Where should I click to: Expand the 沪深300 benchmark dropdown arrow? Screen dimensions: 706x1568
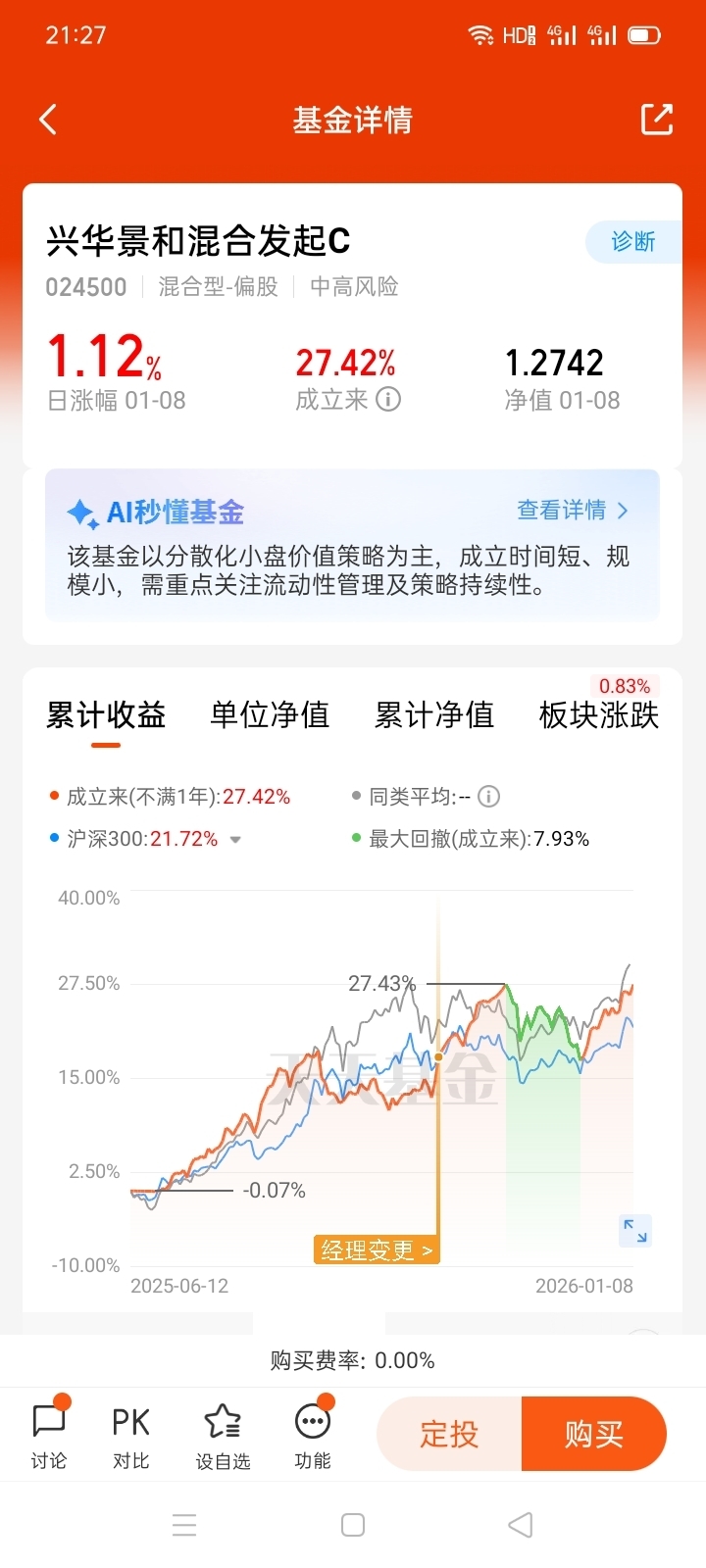235,840
